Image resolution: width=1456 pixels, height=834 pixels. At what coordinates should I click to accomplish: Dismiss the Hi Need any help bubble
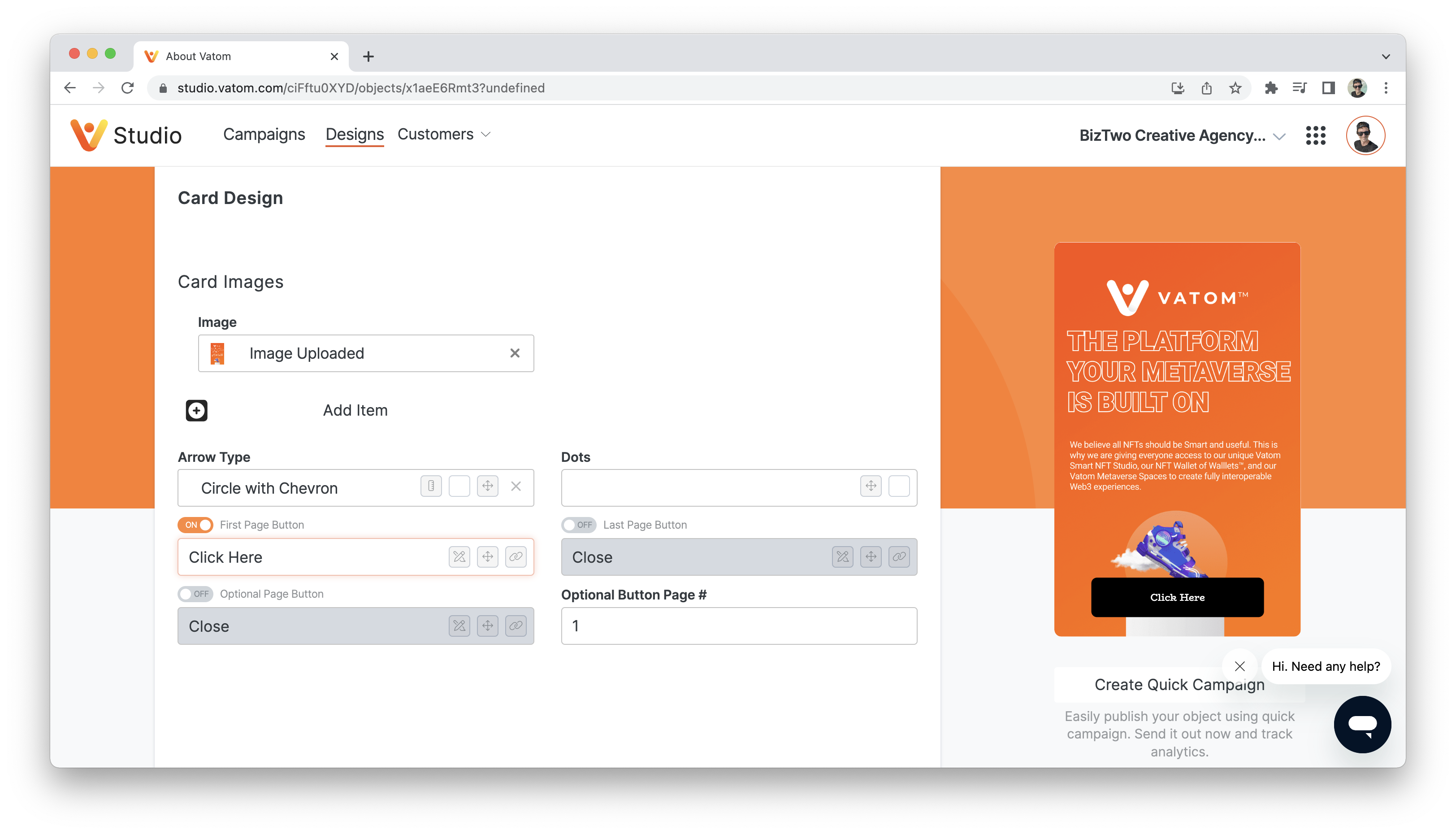pyautogui.click(x=1239, y=666)
